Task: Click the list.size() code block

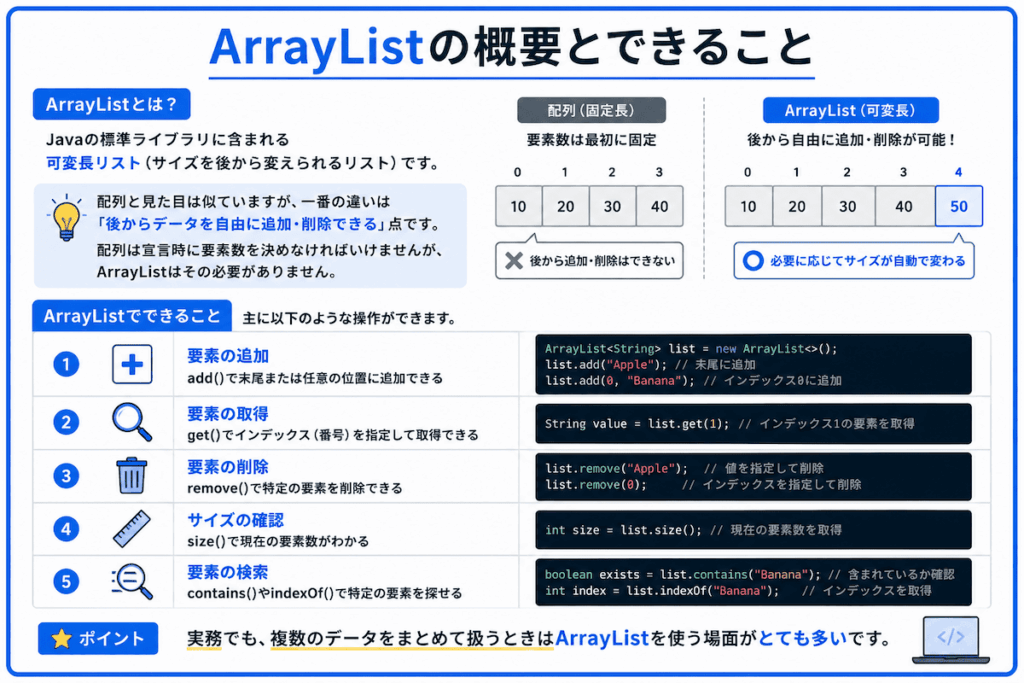Action: coord(753,530)
